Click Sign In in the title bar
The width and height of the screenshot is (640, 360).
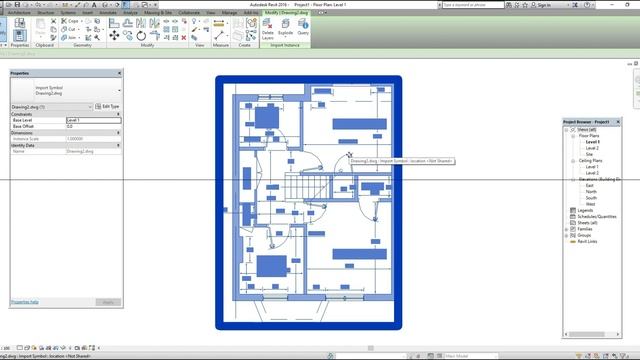tap(544, 5)
